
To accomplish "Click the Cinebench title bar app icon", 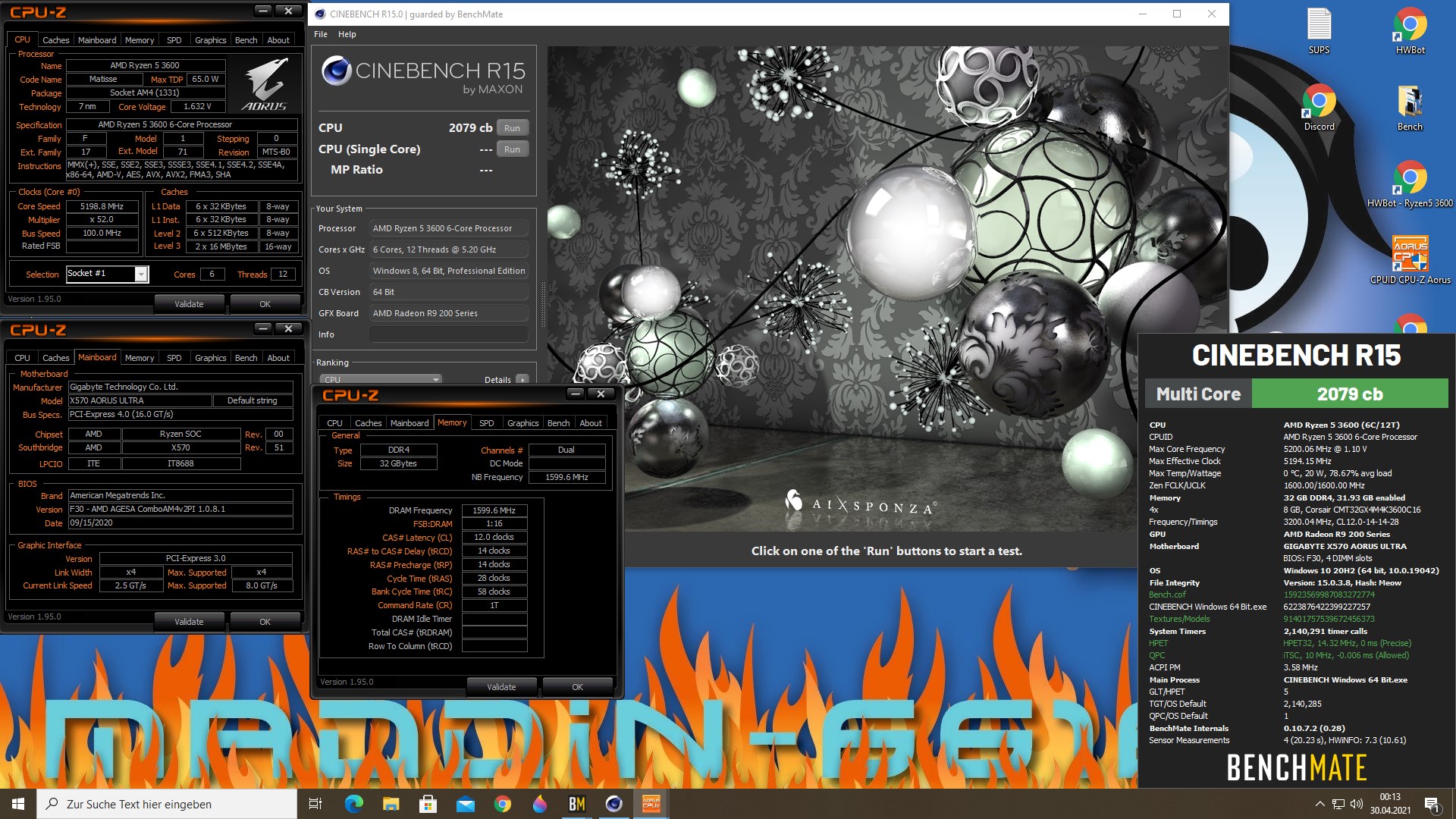I will tap(320, 14).
